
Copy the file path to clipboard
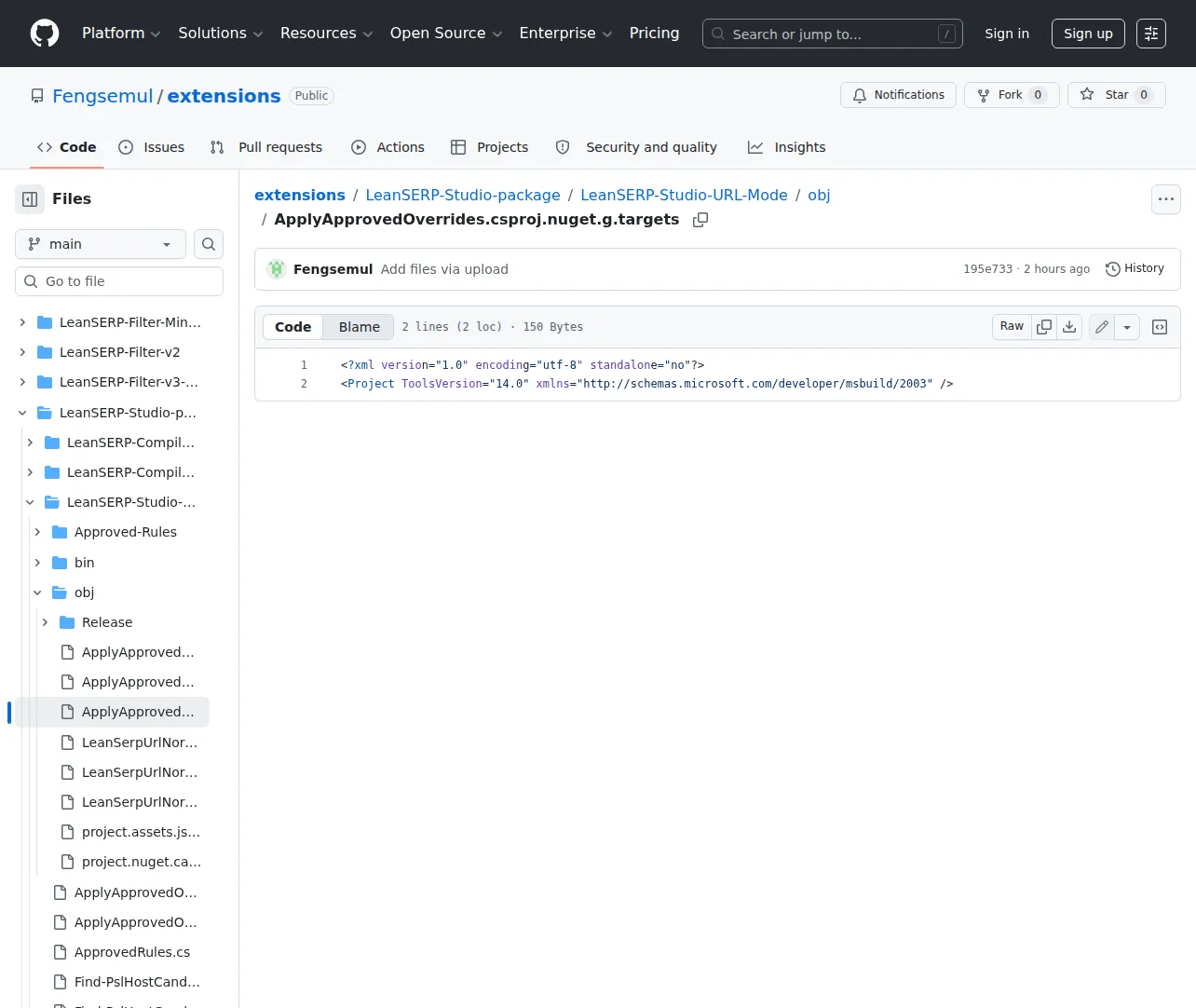pos(700,220)
